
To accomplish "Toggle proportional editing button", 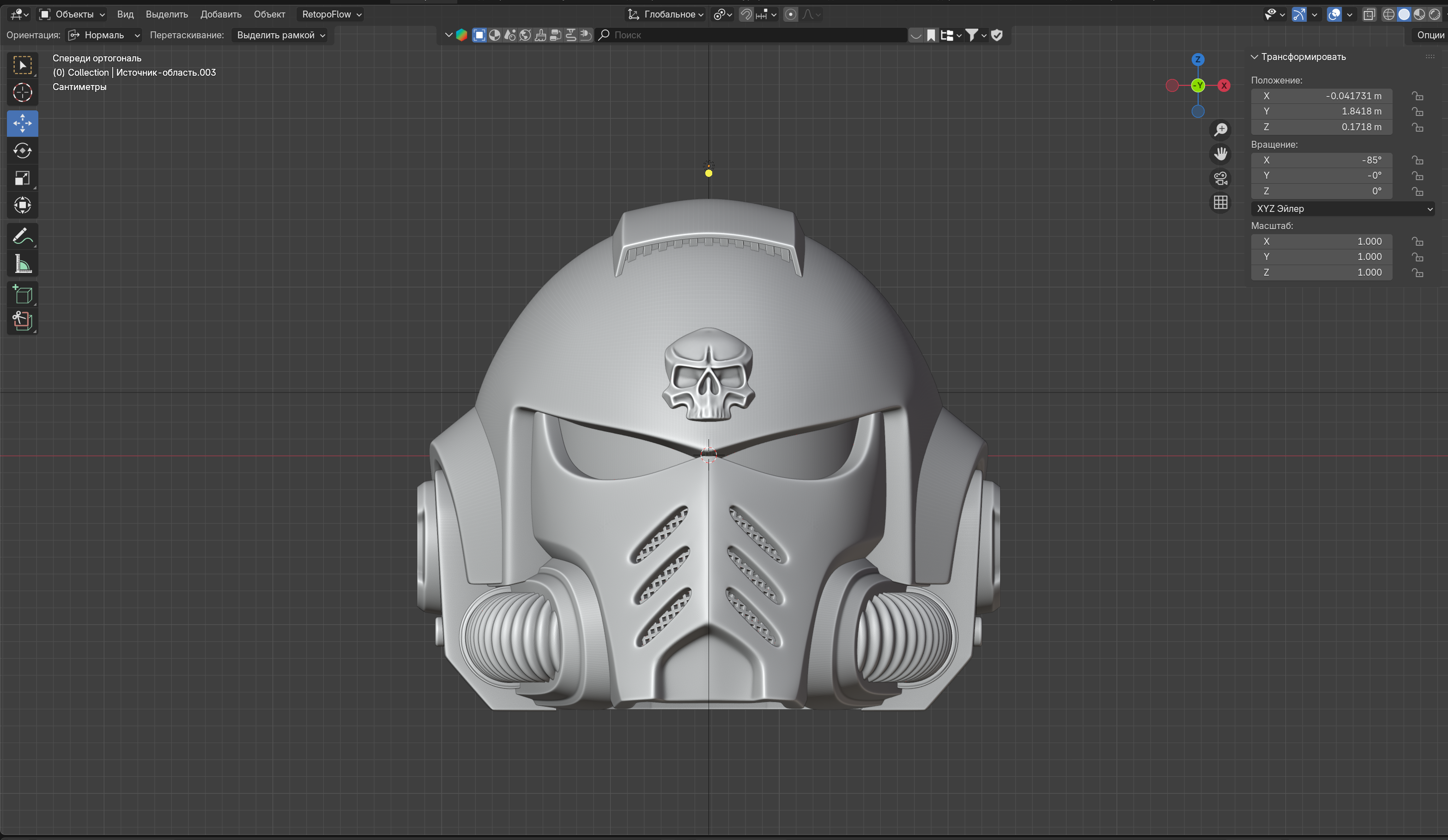I will click(x=791, y=14).
